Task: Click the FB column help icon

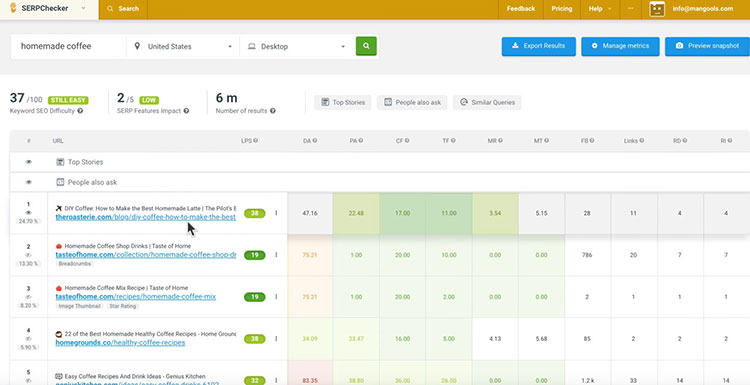Action: [x=592, y=141]
